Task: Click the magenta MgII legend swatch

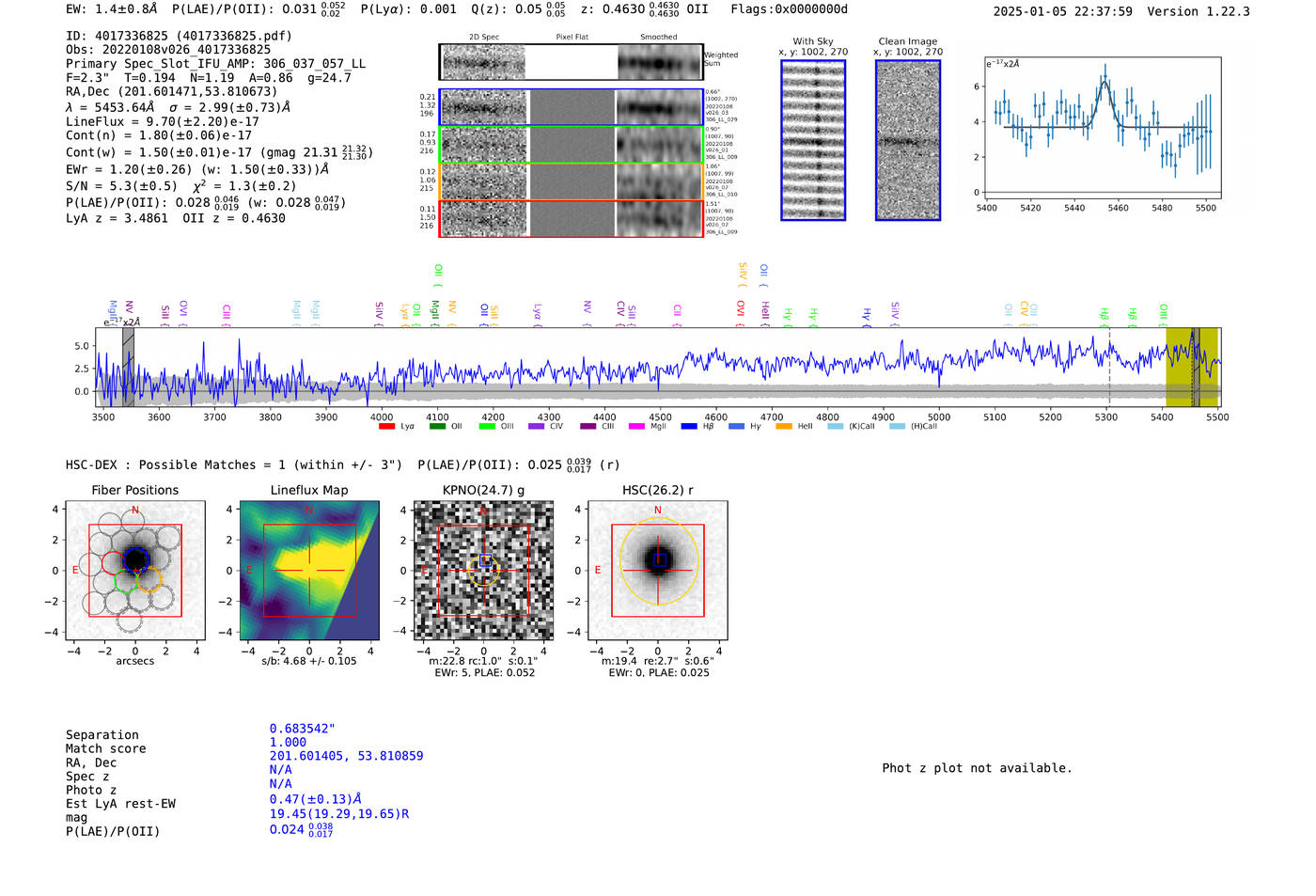Action: click(x=636, y=427)
